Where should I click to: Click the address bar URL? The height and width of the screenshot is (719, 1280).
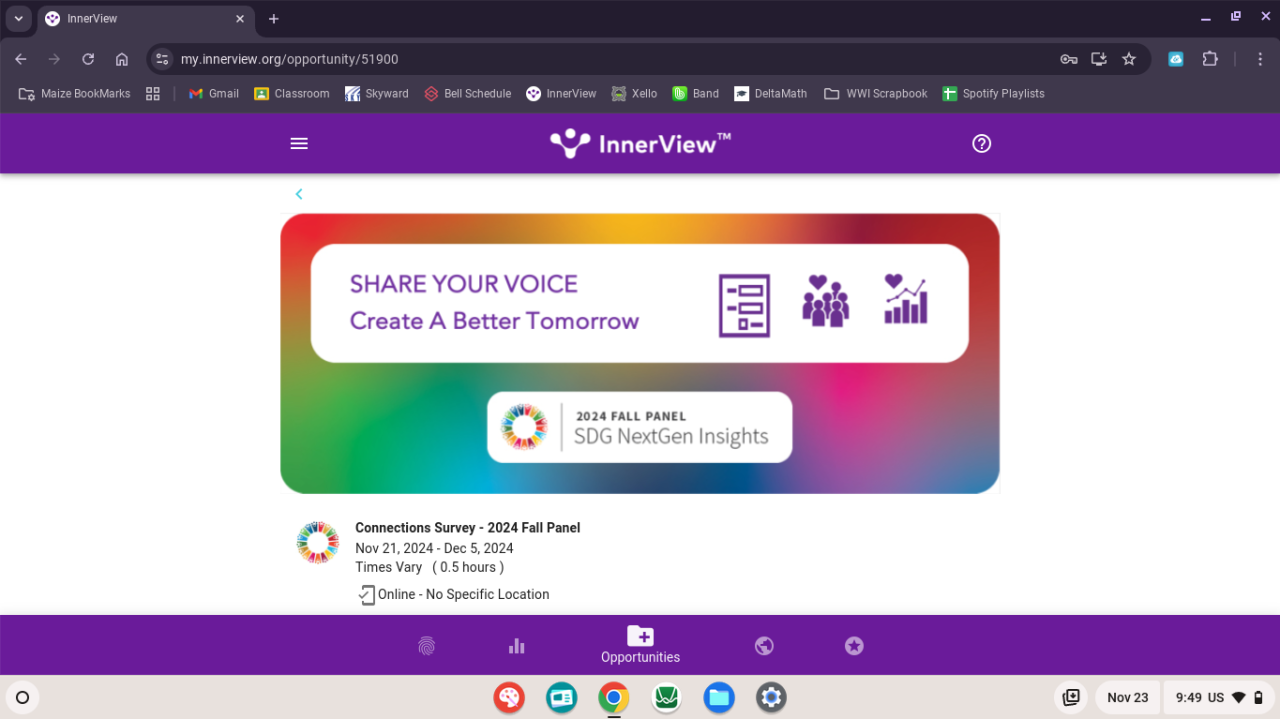click(x=289, y=59)
